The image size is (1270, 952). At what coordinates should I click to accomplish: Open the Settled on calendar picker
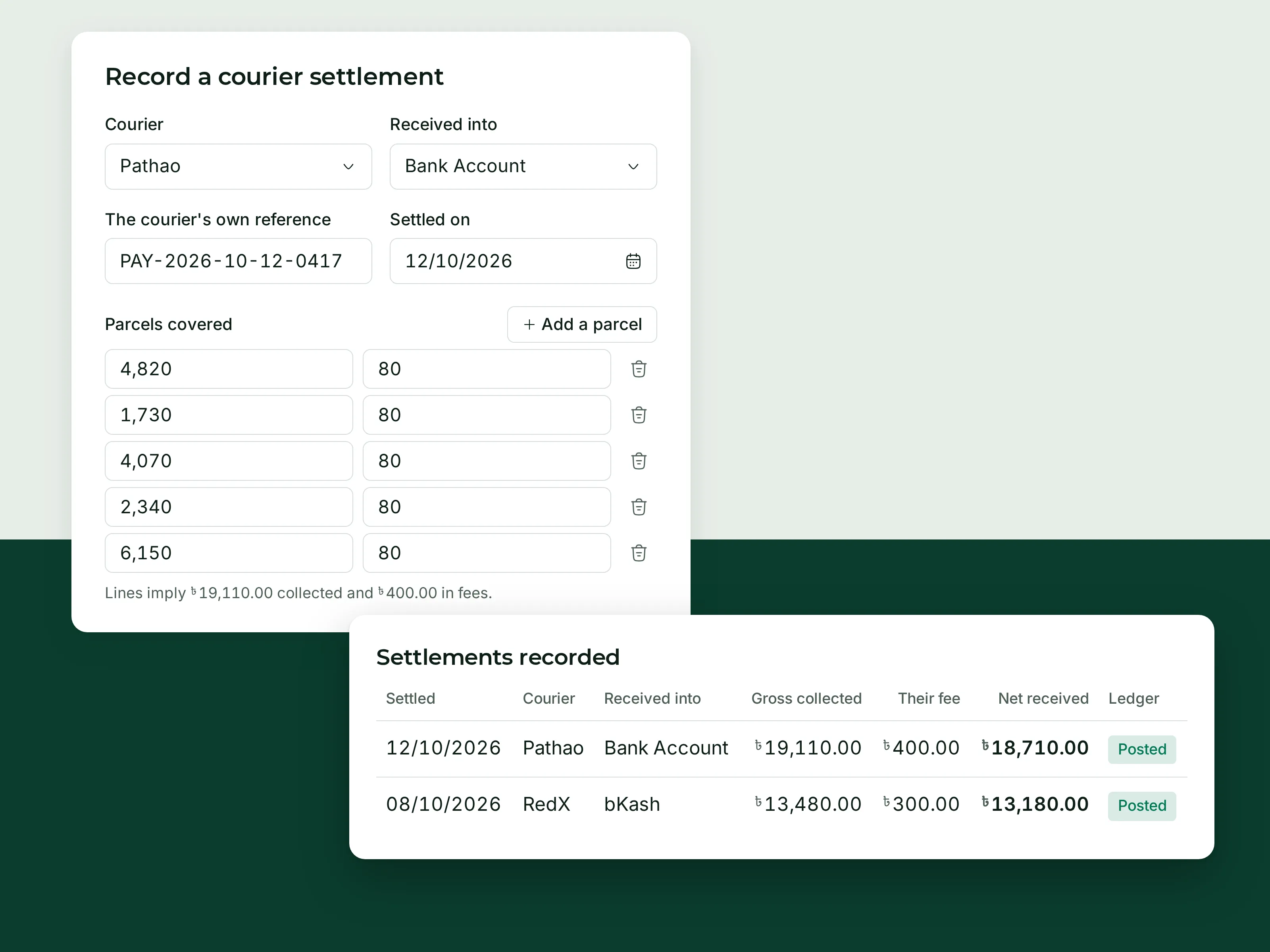click(633, 261)
